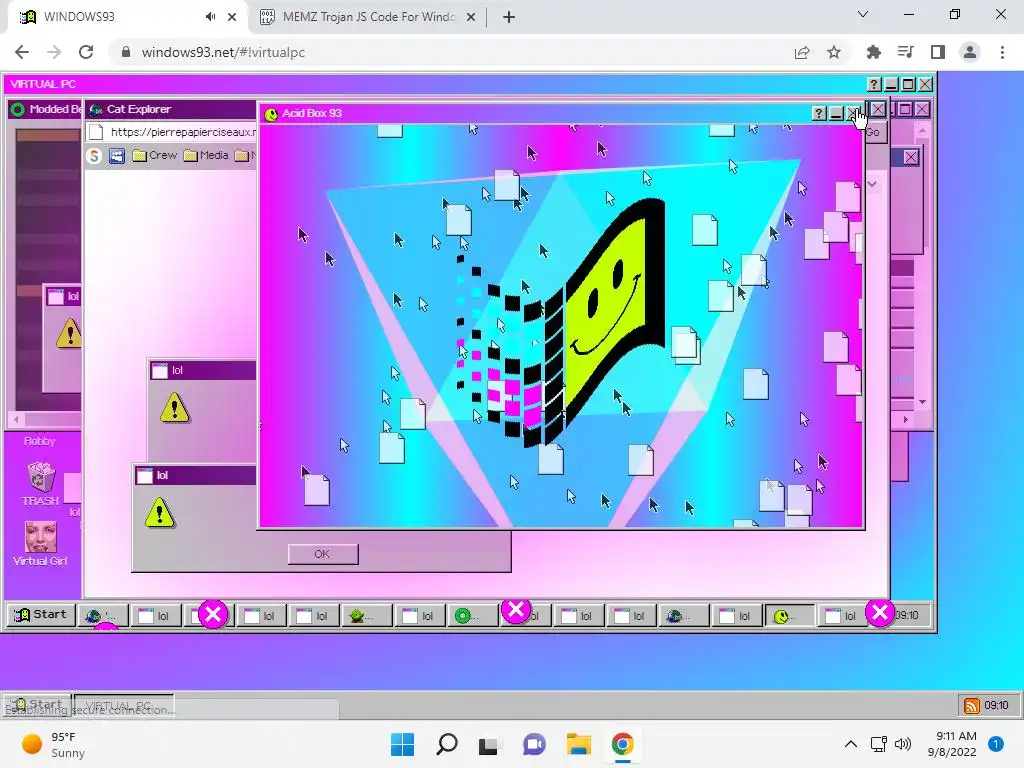Open the Start menu inside Virtual PC
The height and width of the screenshot is (768, 1024).
(40, 615)
